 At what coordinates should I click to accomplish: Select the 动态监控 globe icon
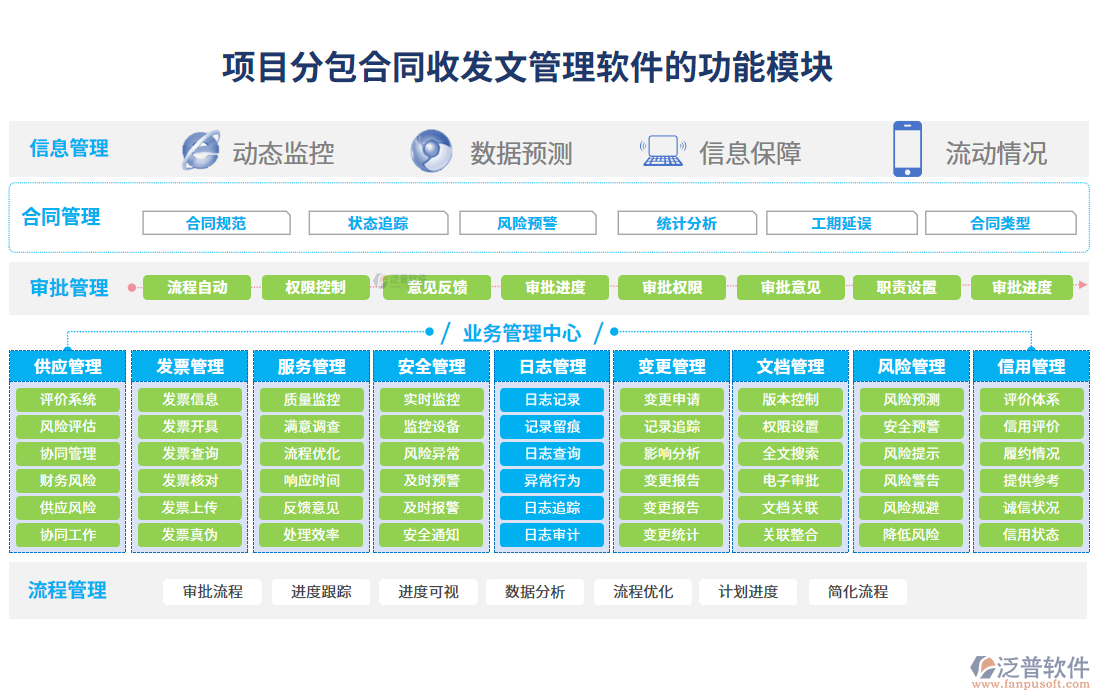coord(200,150)
